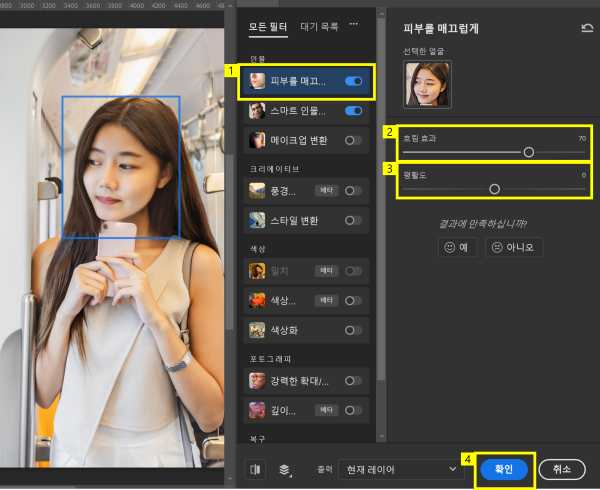
Task: Click the layers preview icon at bottom
Action: pos(284,469)
